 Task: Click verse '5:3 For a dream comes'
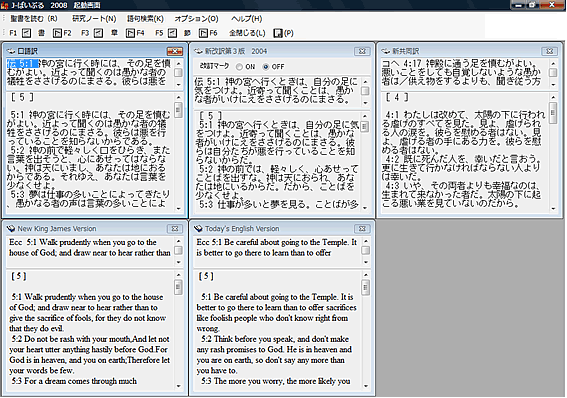[x=74, y=381]
